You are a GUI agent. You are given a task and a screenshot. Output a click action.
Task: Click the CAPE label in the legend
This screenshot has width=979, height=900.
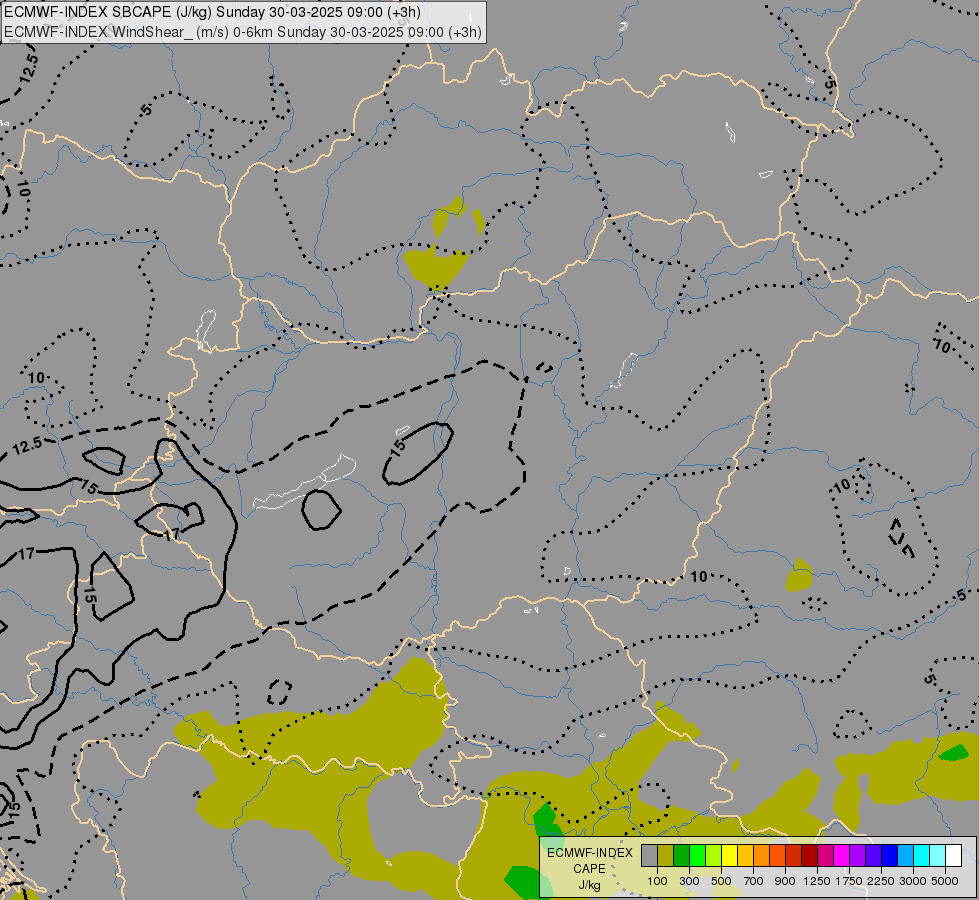click(x=589, y=869)
